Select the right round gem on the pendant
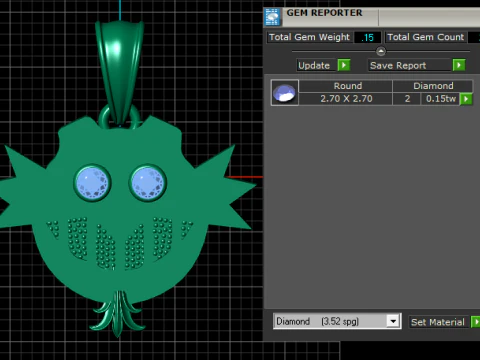The width and height of the screenshot is (480, 360). [148, 183]
